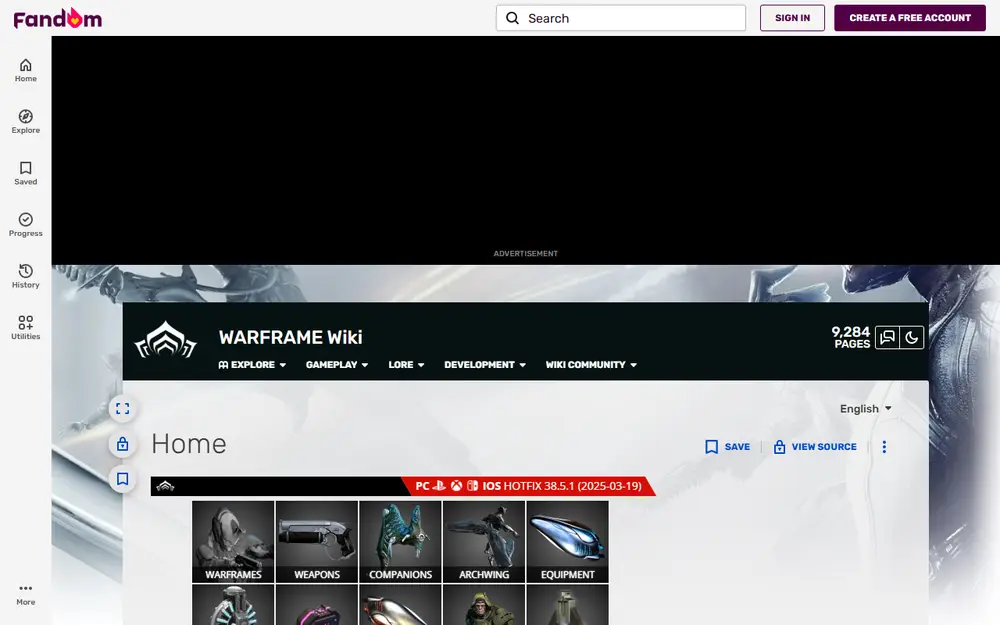
Task: Open the WEAPONS category tile
Action: pos(317,541)
